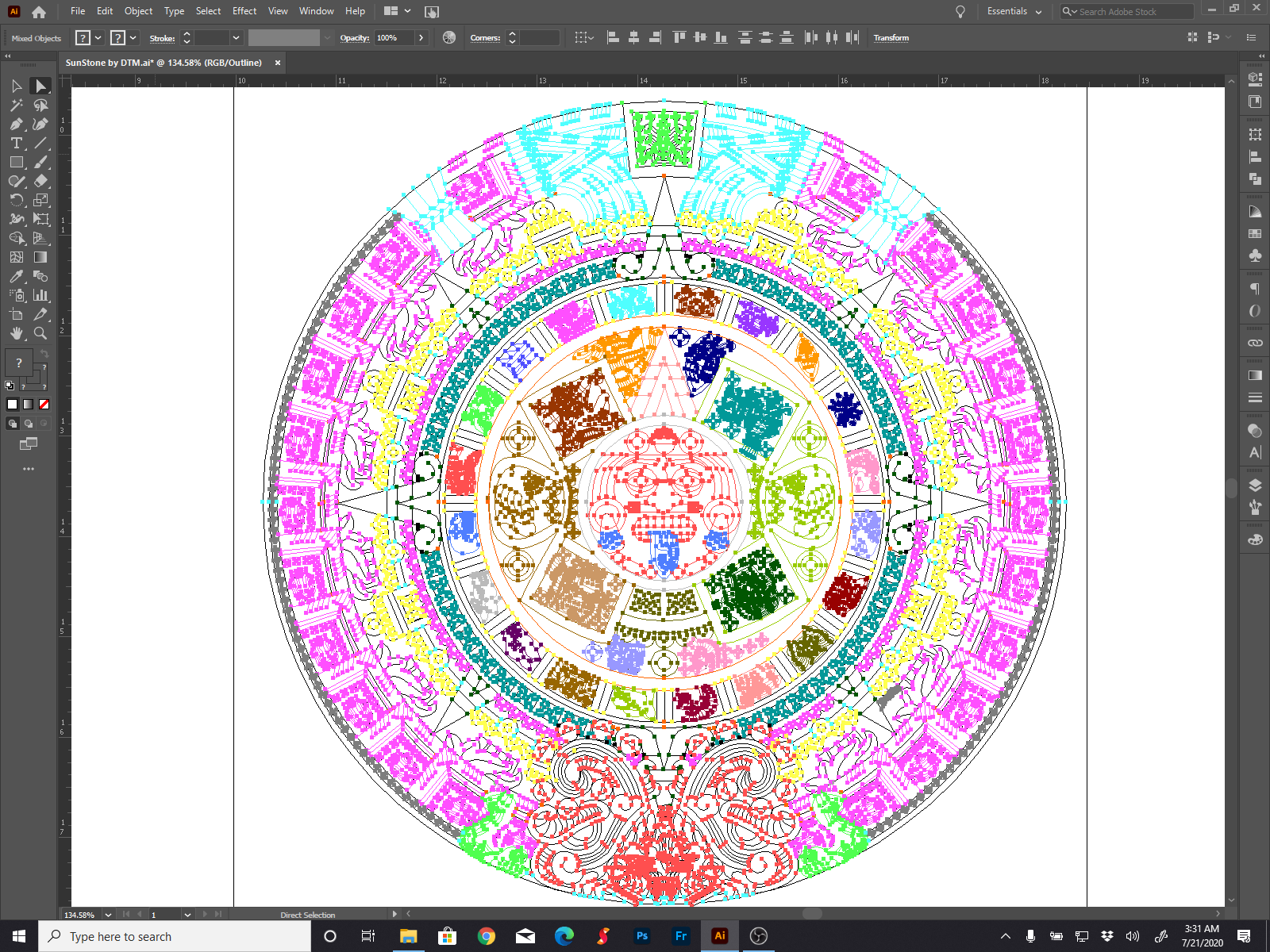Open the Transparency panel icon

point(1255,431)
